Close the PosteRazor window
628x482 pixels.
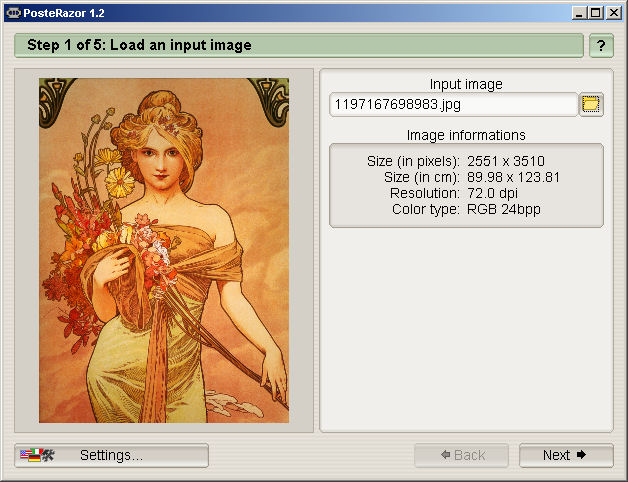click(614, 13)
